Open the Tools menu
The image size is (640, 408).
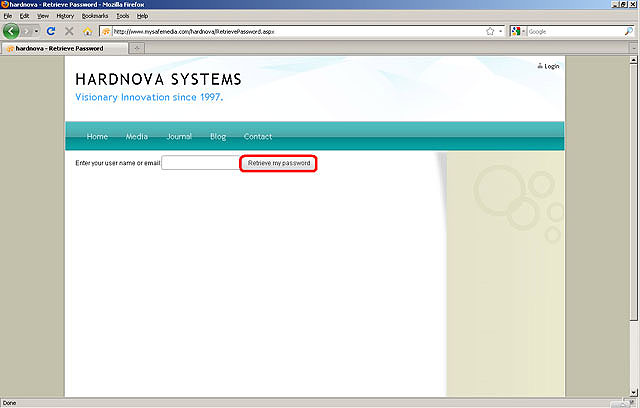pos(122,17)
